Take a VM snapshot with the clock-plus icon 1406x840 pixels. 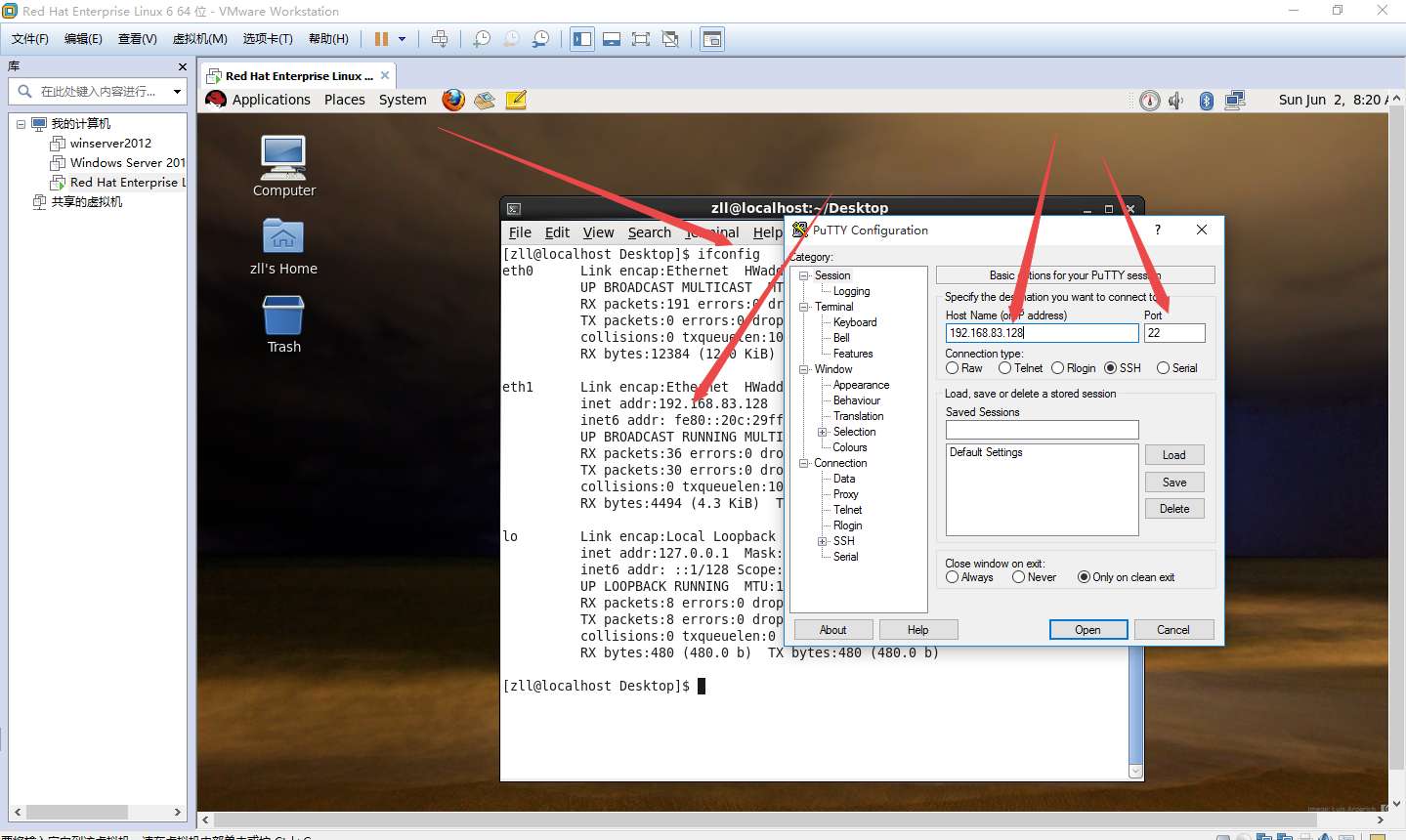[x=482, y=39]
